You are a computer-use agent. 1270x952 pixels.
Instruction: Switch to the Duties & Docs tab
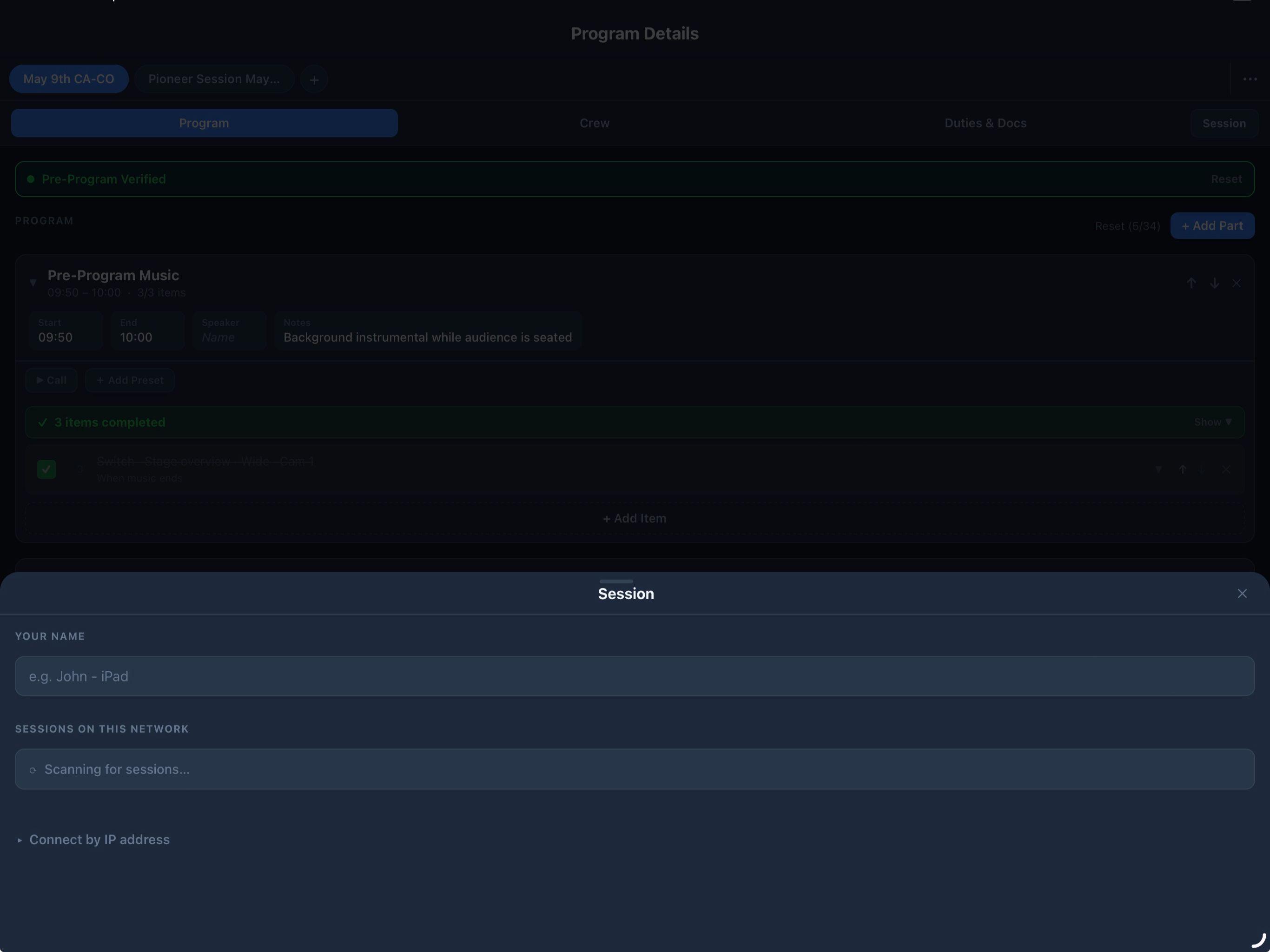click(985, 123)
